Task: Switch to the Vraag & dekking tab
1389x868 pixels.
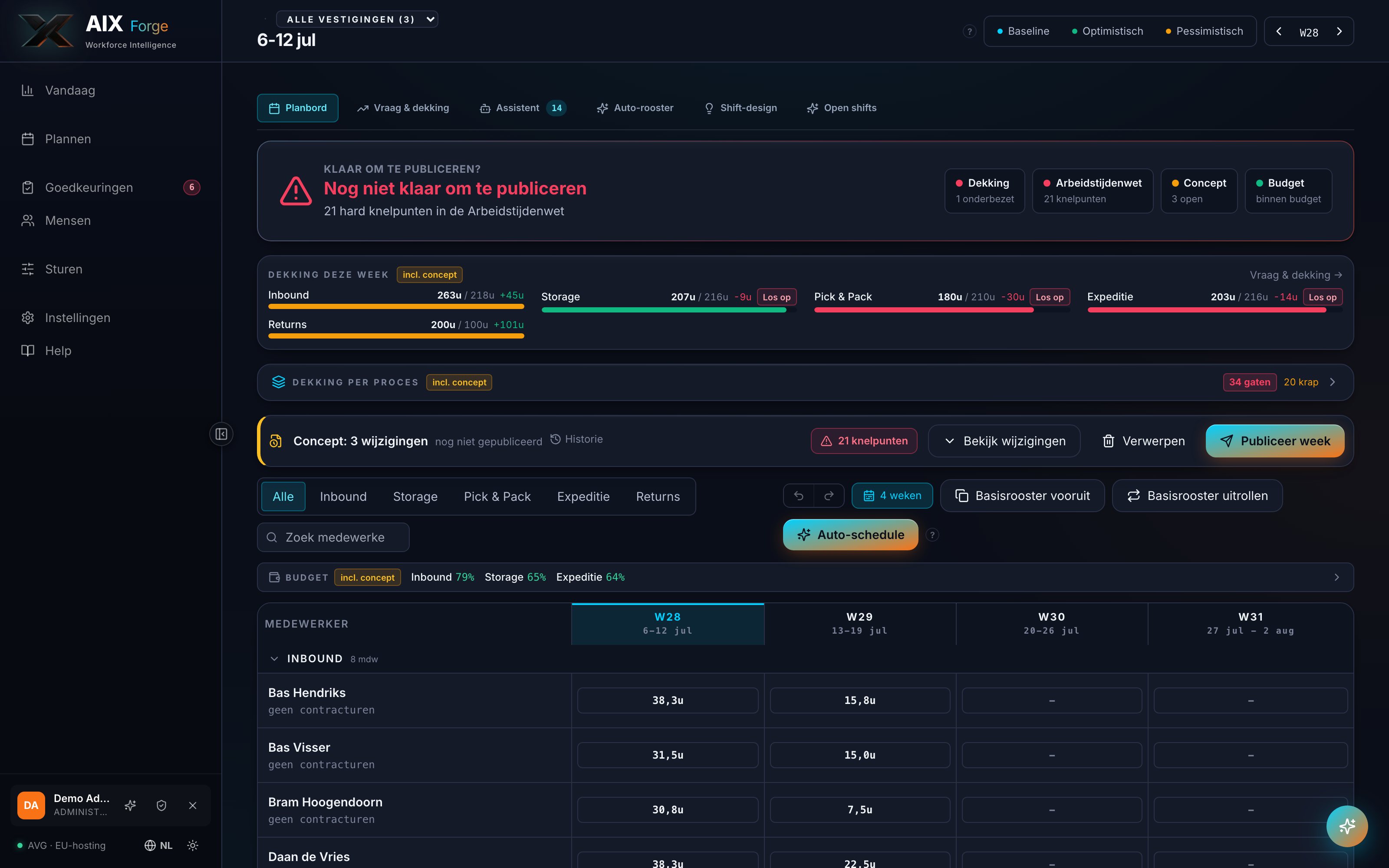Action: pos(403,108)
